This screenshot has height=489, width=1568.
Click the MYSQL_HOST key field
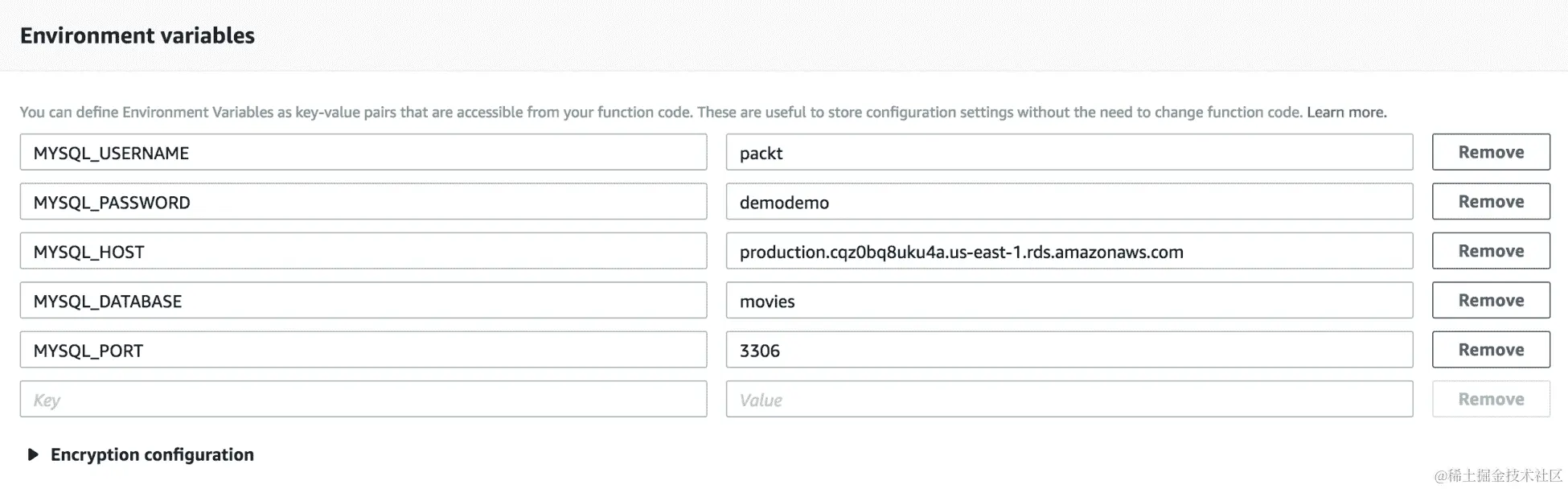tap(363, 252)
